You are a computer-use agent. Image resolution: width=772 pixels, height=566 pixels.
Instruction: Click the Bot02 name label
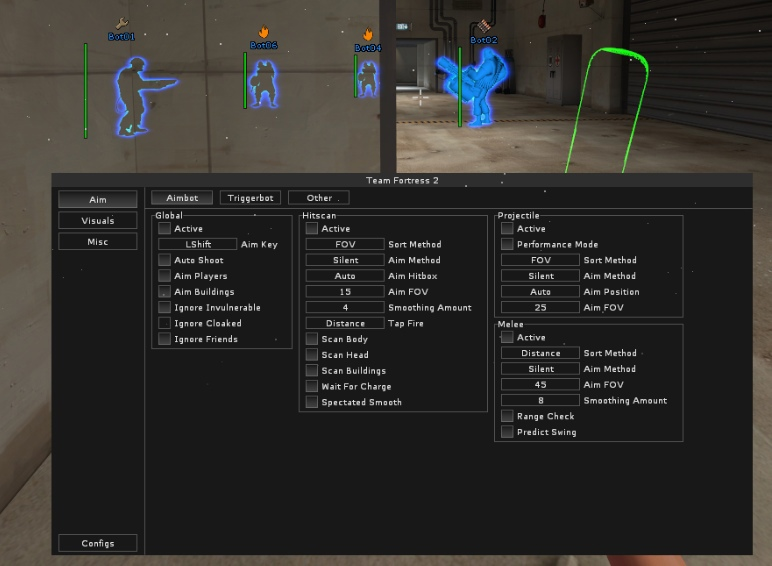pyautogui.click(x=484, y=40)
